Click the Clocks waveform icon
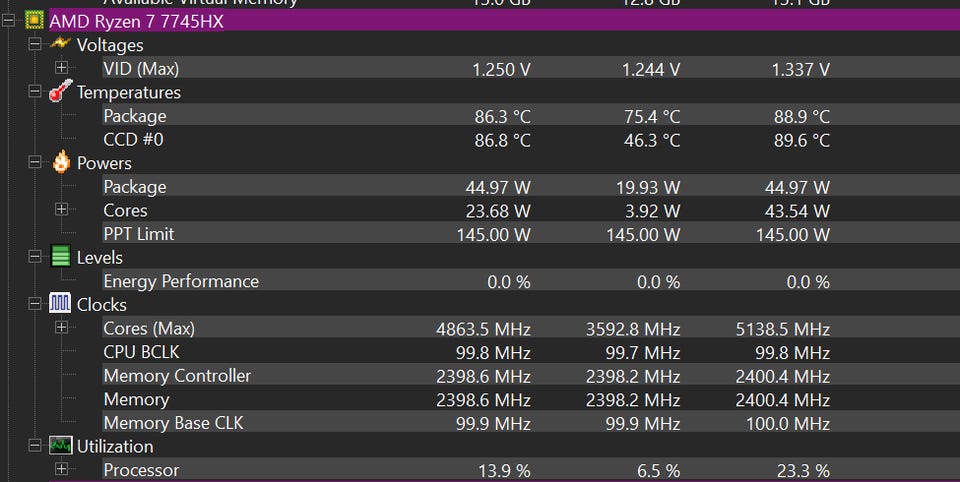Screen dimensions: 960x482 coord(60,303)
